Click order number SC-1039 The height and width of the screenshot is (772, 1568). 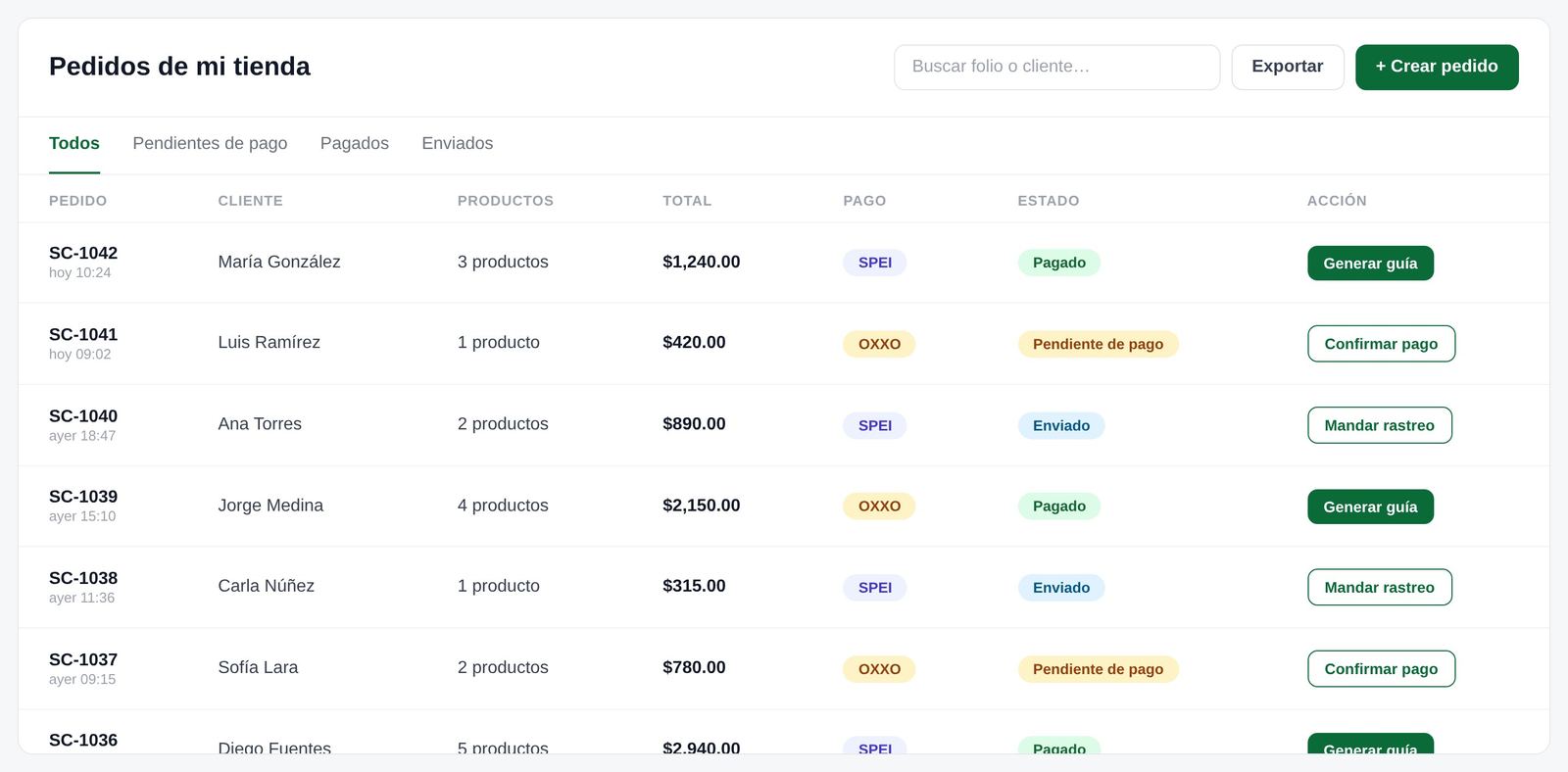(x=83, y=497)
